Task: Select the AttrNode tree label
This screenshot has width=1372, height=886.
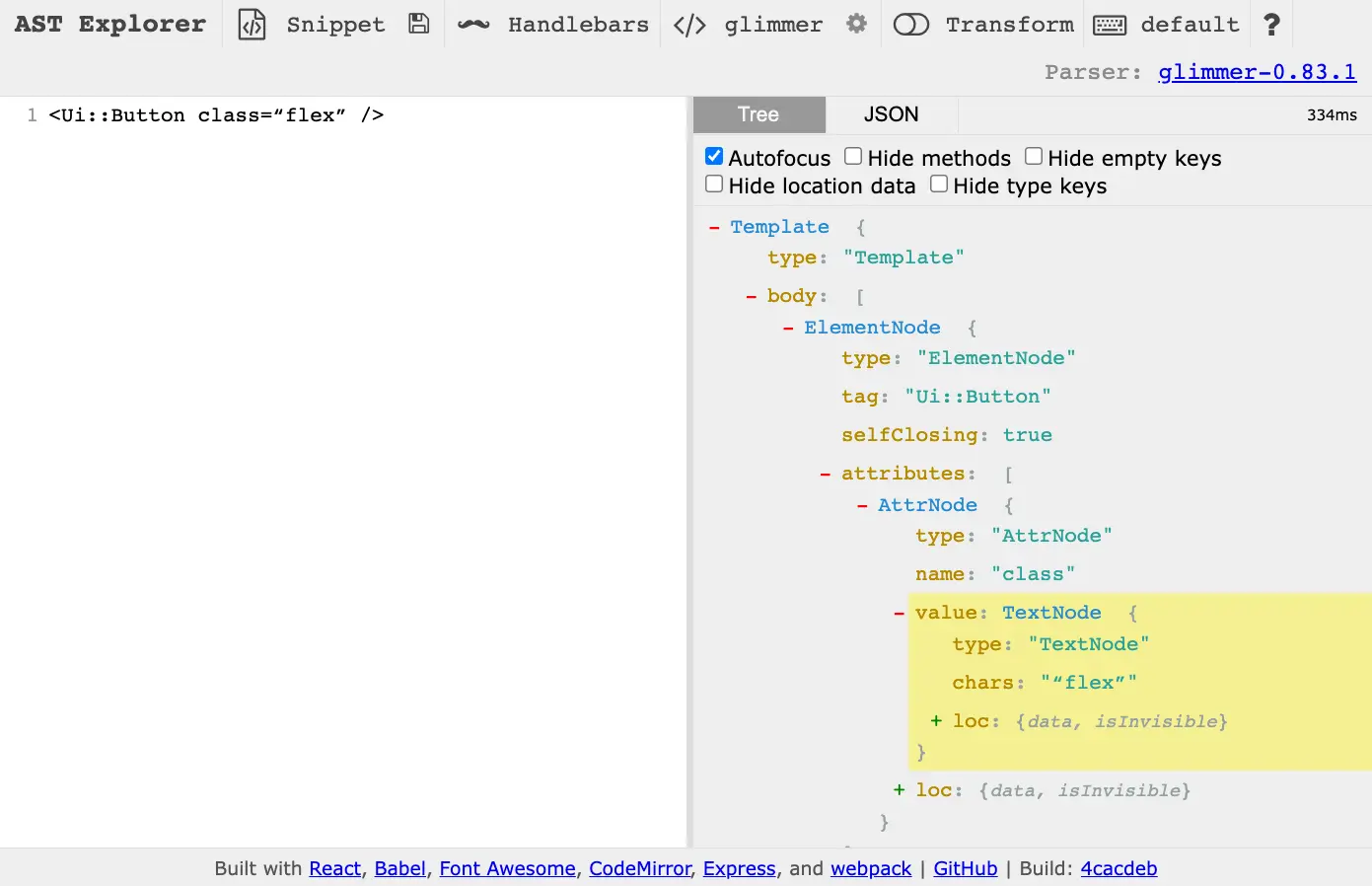Action: [927, 505]
